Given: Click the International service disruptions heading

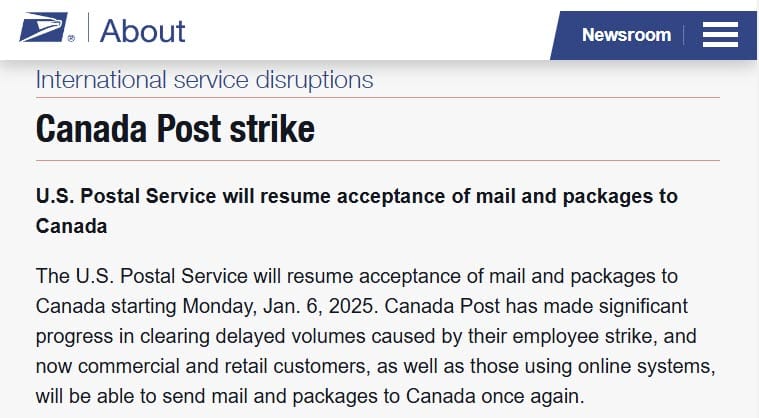Looking at the screenshot, I should [x=204, y=79].
